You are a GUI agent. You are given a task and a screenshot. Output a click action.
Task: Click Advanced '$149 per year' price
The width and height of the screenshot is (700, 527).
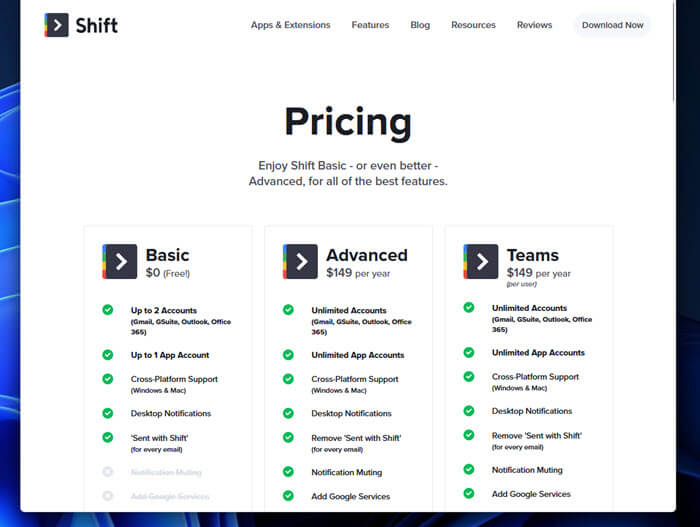click(x=358, y=273)
